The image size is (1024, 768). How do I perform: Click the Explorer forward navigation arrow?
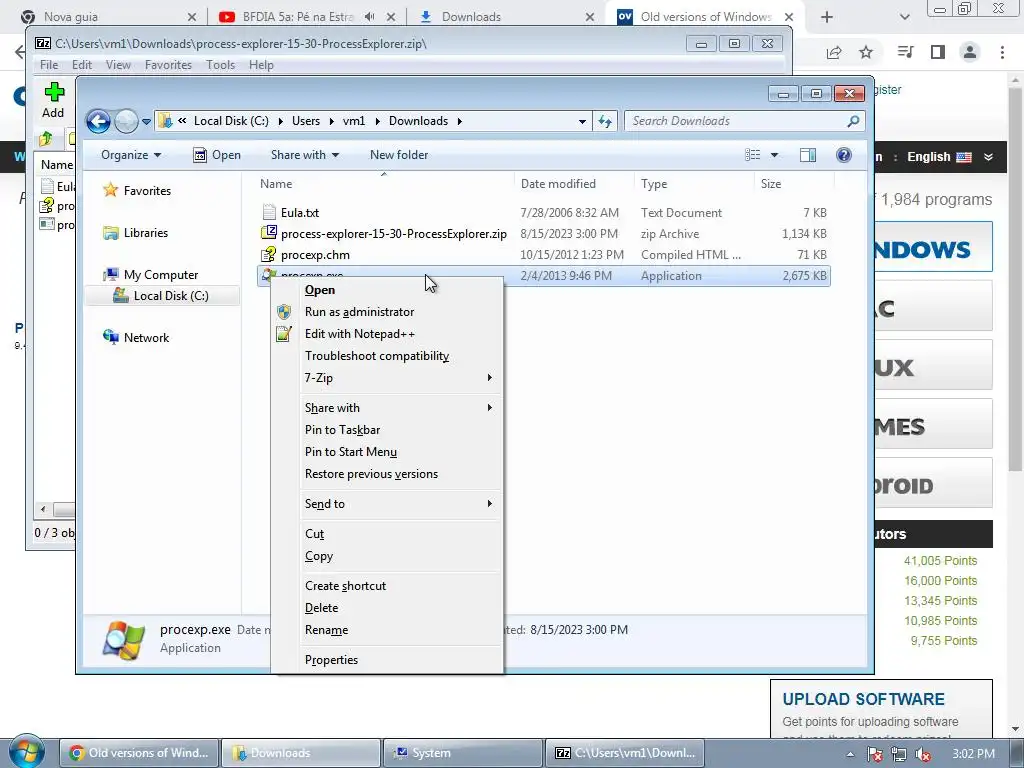(x=126, y=121)
